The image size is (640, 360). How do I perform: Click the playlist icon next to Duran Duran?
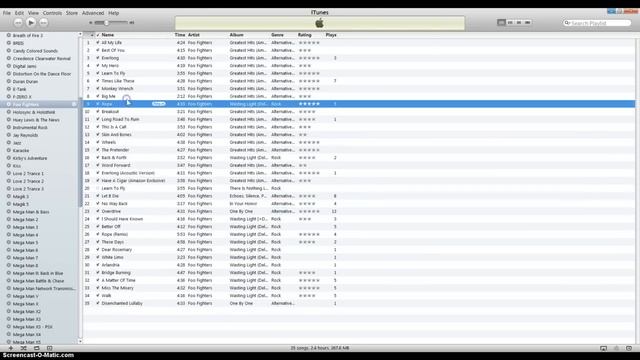point(9,81)
